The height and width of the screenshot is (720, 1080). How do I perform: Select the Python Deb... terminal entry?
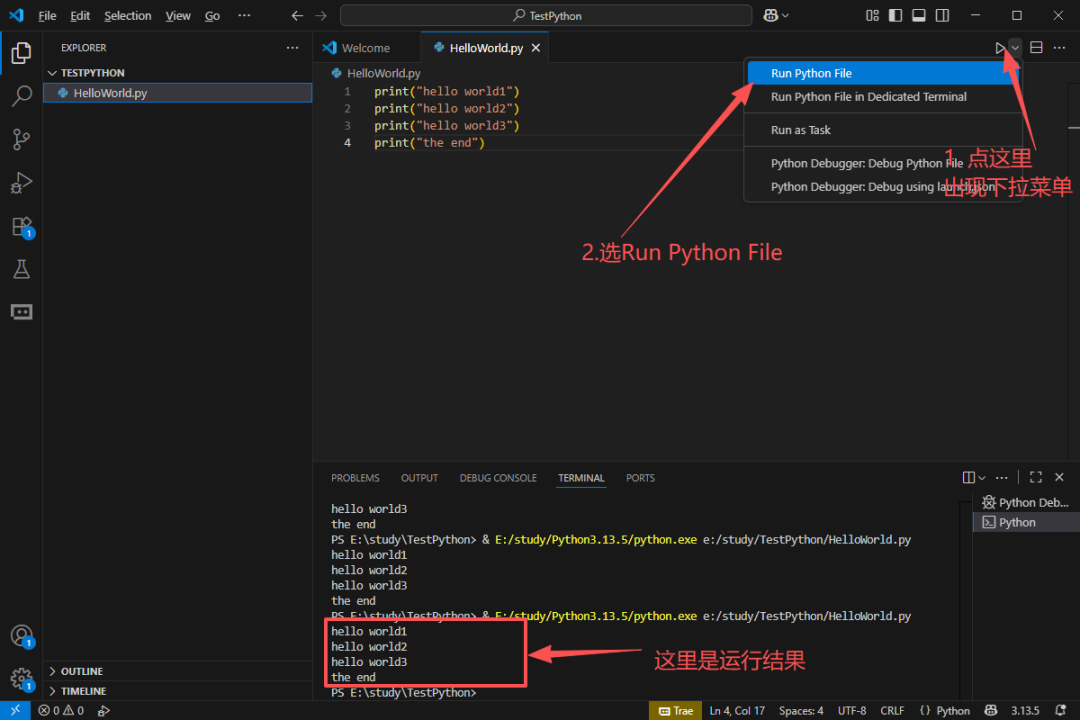pyautogui.click(x=1026, y=502)
